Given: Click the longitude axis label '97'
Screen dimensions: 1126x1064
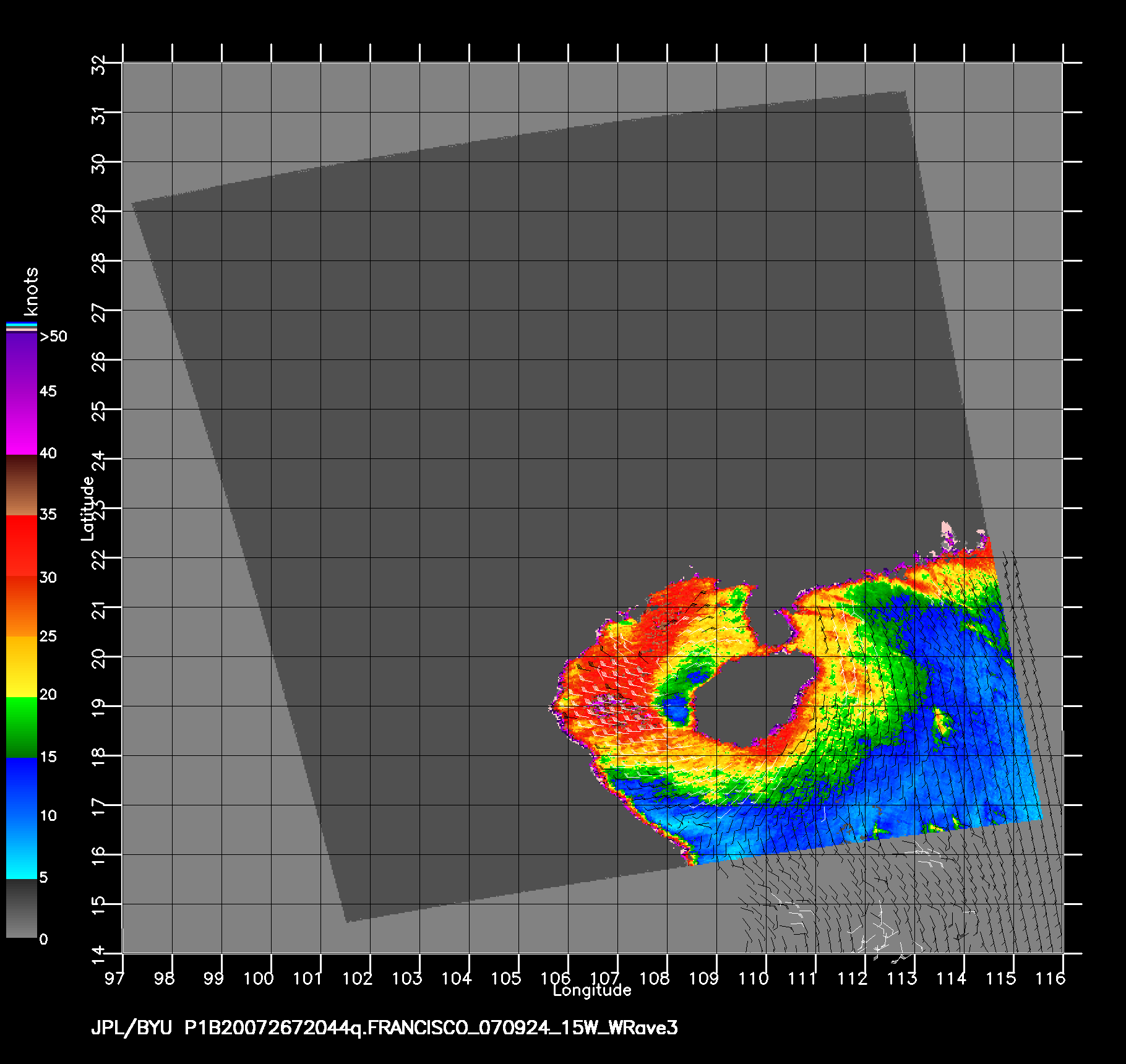Looking at the screenshot, I should [x=114, y=979].
